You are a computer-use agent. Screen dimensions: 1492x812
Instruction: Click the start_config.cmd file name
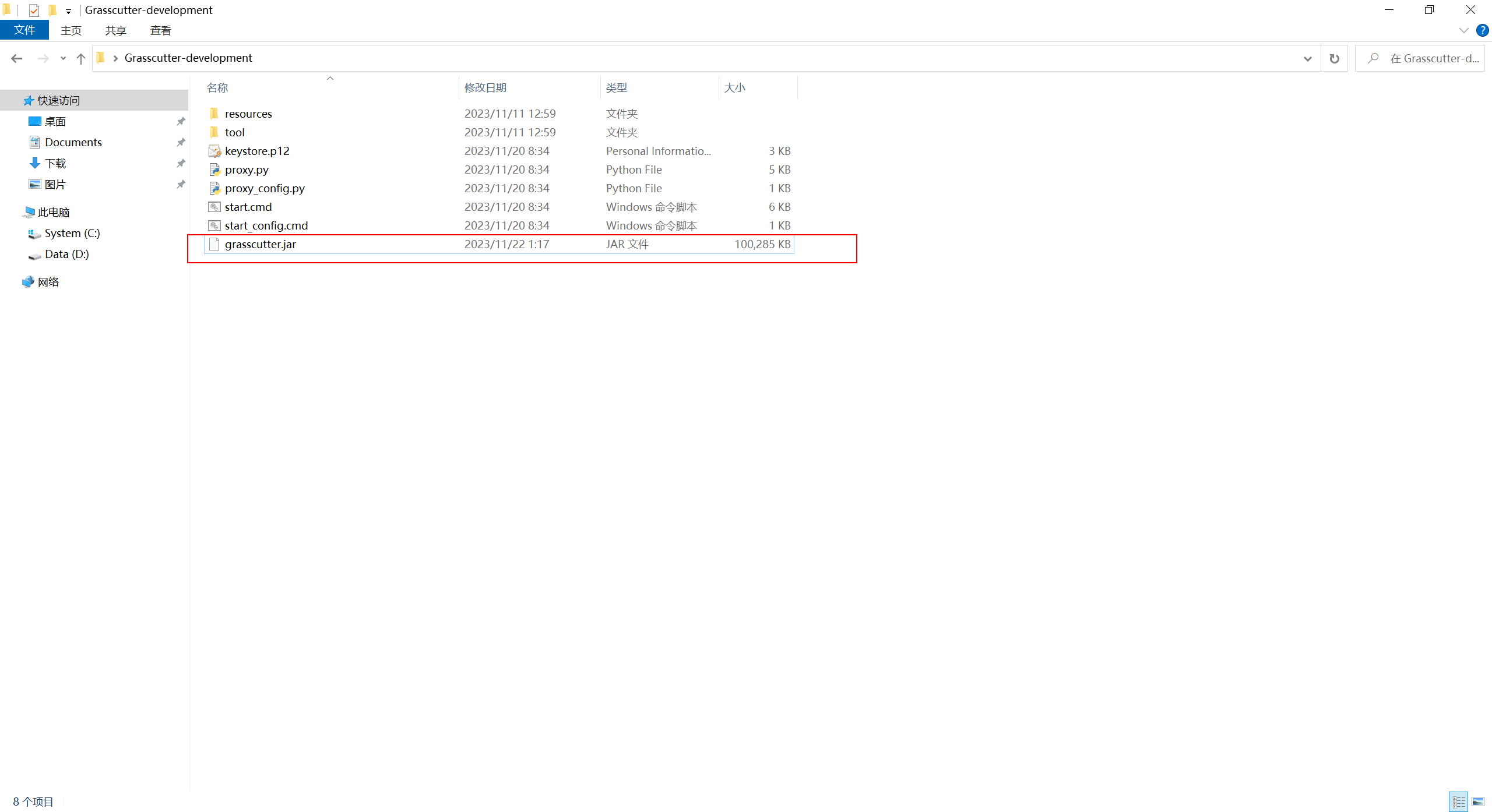266,225
